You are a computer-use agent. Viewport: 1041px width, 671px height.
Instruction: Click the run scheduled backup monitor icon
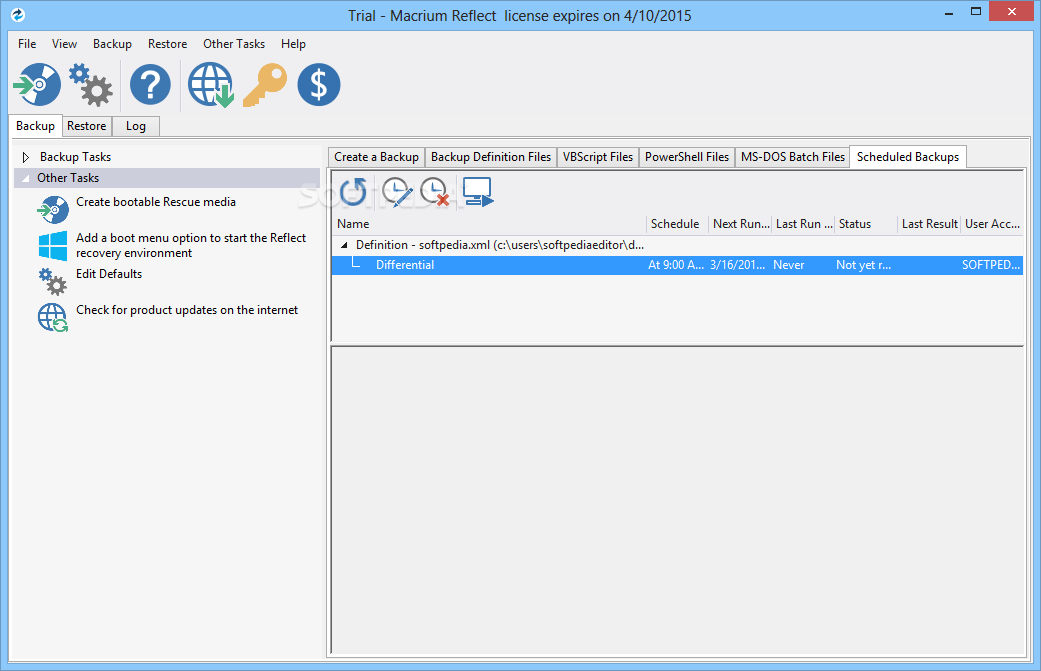[478, 192]
